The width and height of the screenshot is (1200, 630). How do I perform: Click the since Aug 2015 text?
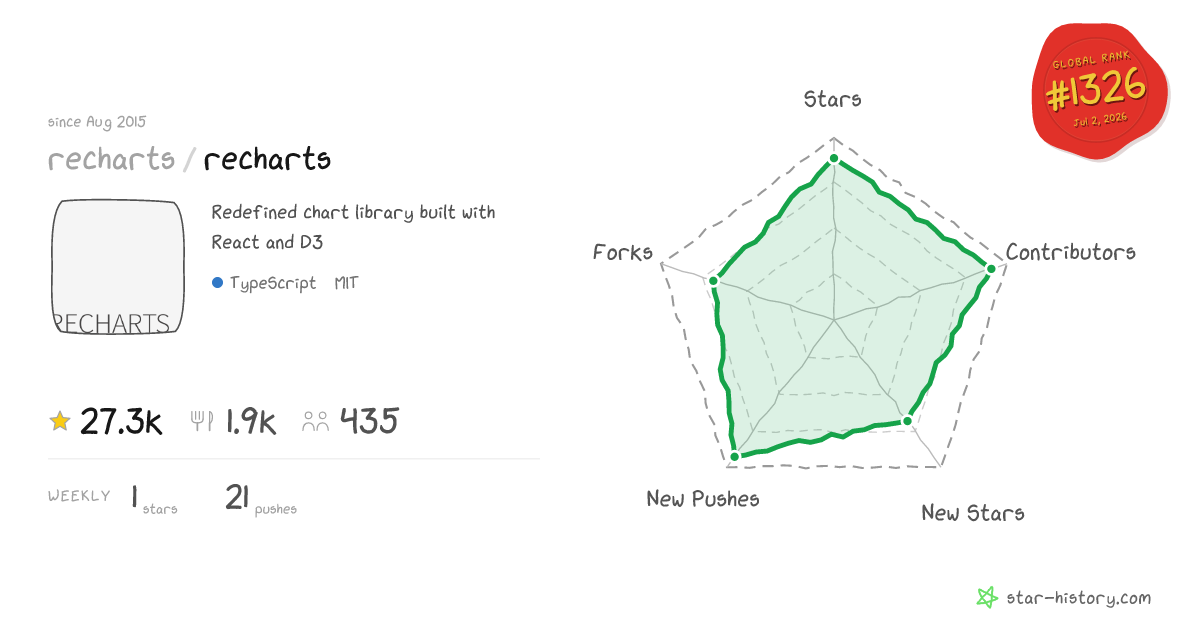pyautogui.click(x=97, y=122)
